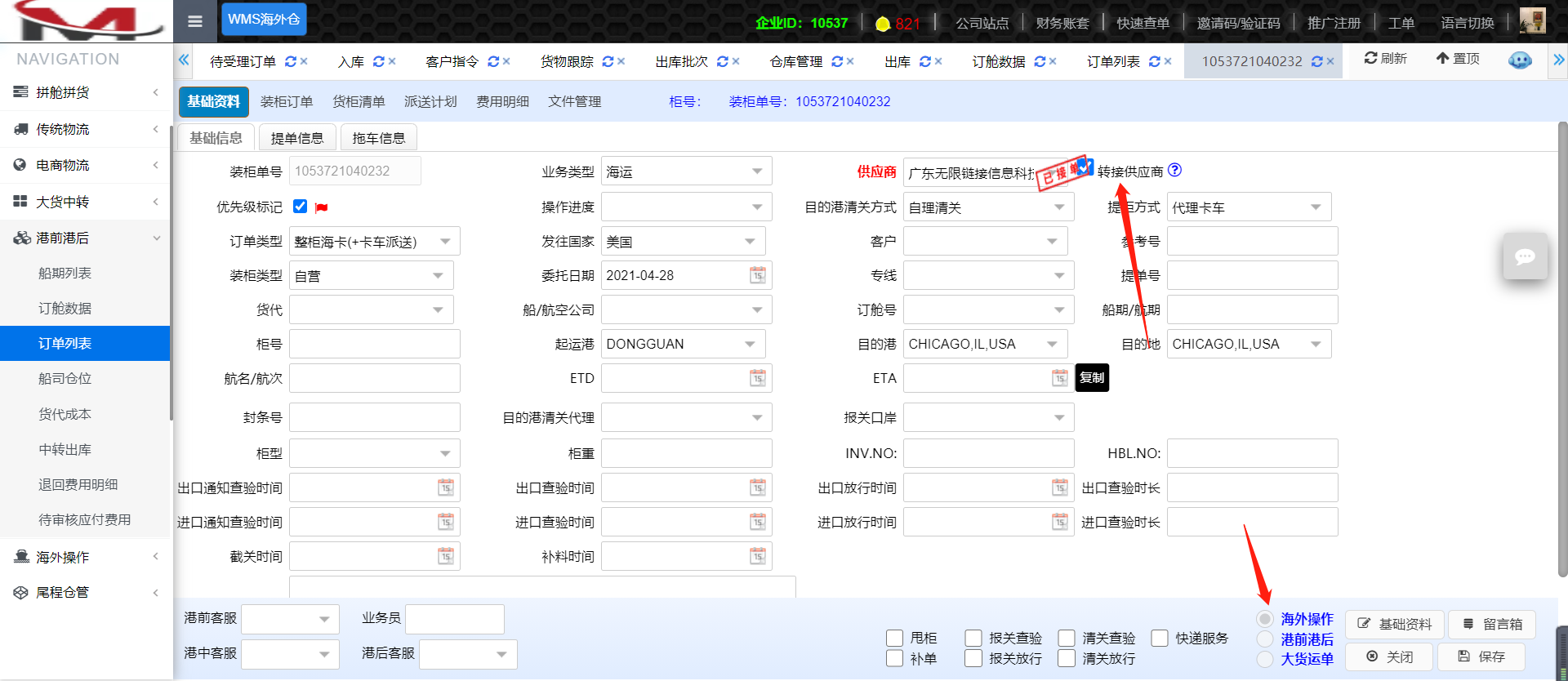Open the 提单信息 sub-tab

[297, 138]
